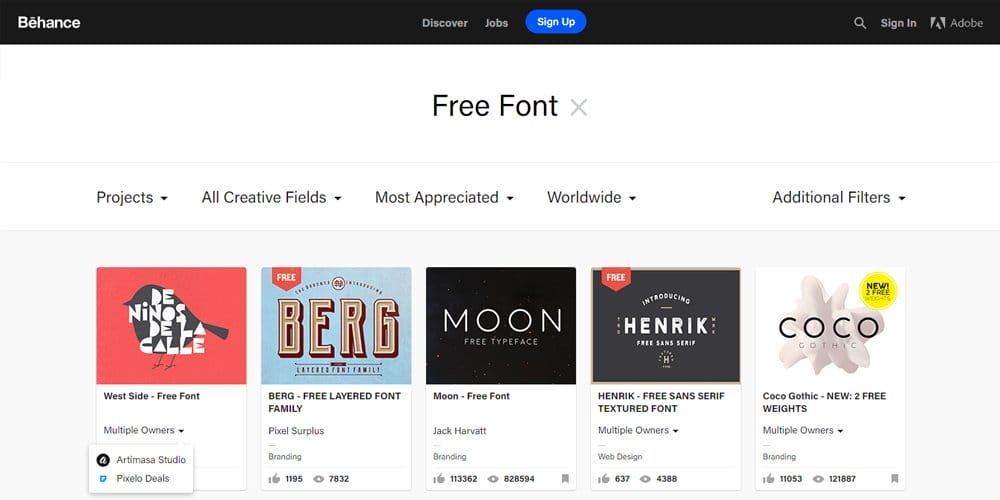Bookmark the Moon - Free Font project

[565, 478]
